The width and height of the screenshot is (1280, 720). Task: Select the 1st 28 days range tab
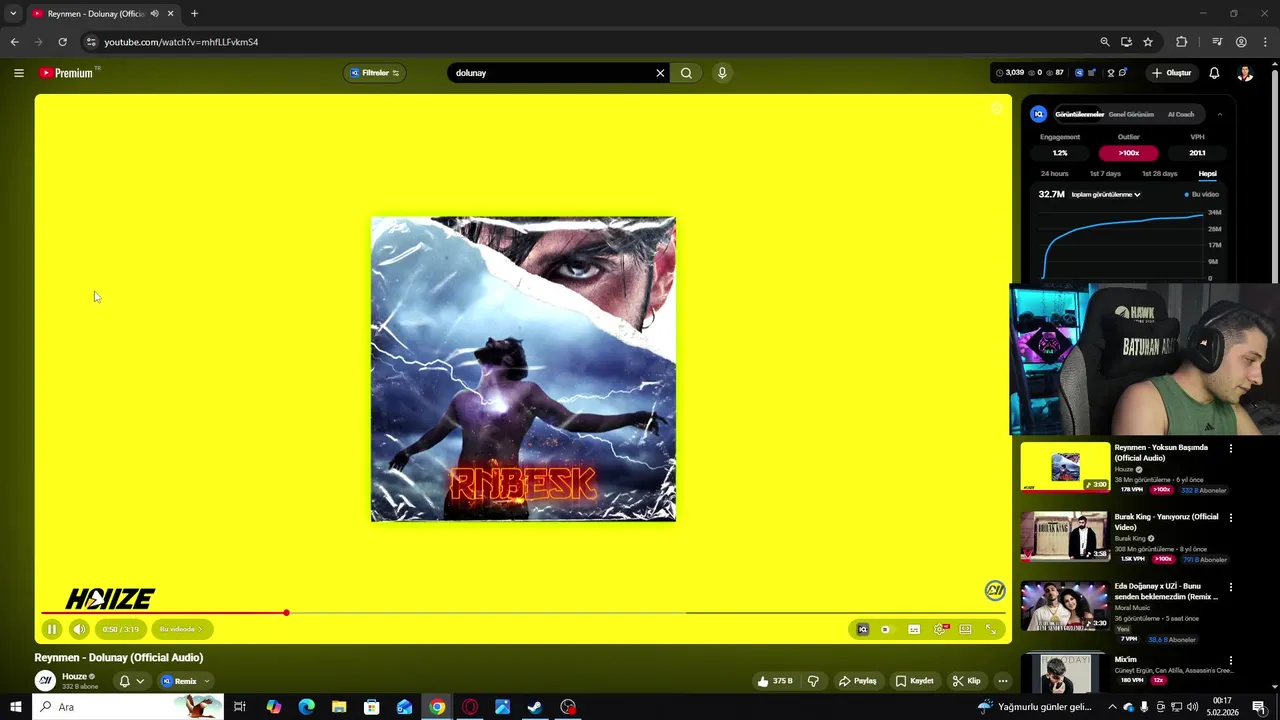coord(1160,174)
